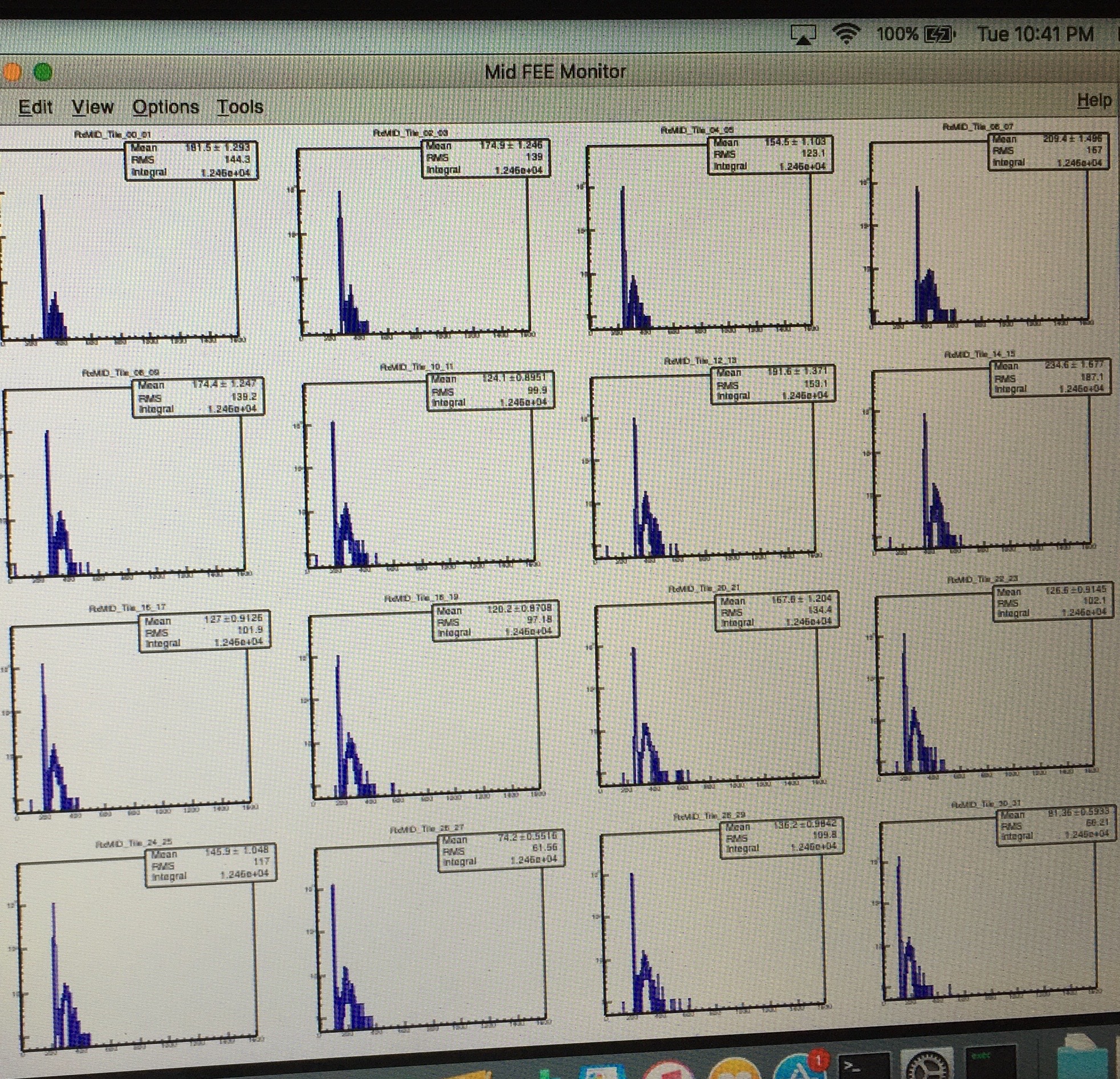The width and height of the screenshot is (1120, 1079).
Task: Open the View menu
Action: pyautogui.click(x=92, y=107)
